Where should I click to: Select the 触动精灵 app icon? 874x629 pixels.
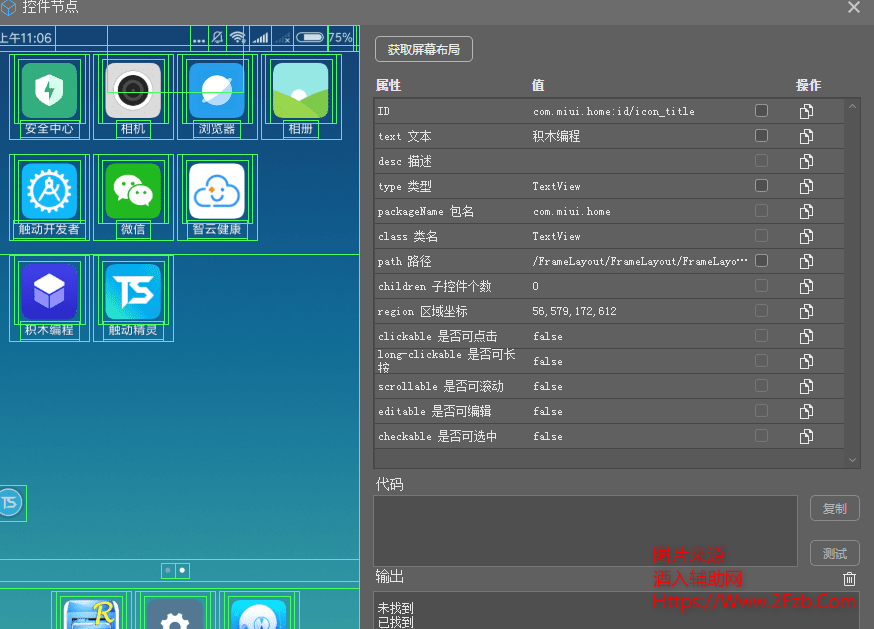(x=133, y=291)
